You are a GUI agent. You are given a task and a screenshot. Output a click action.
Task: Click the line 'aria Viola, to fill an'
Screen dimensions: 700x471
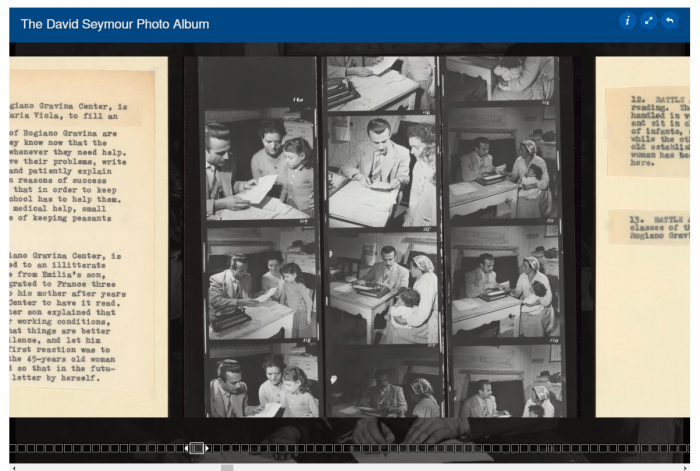[x=63, y=116]
